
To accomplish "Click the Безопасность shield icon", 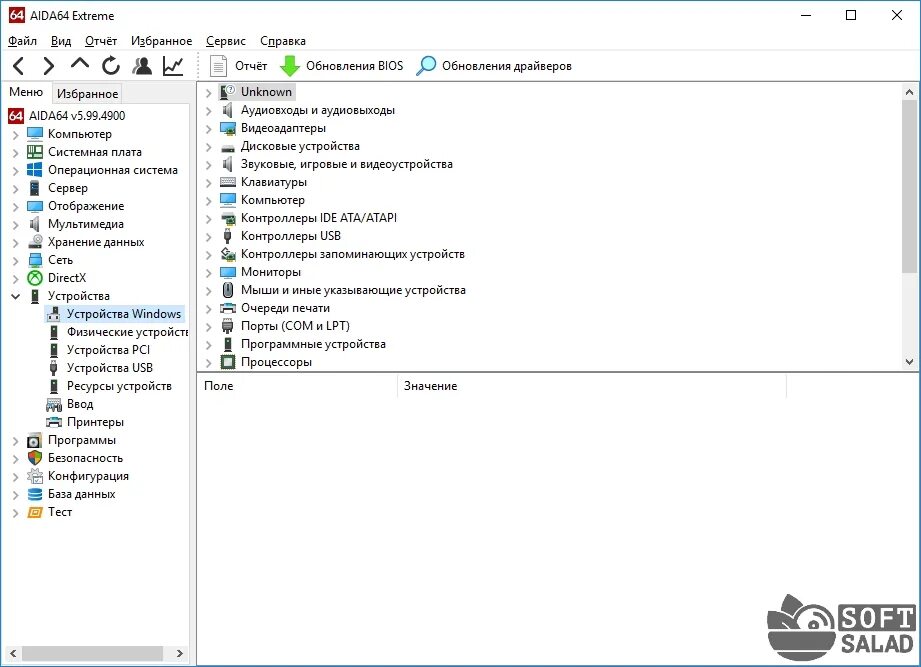I will 35,458.
